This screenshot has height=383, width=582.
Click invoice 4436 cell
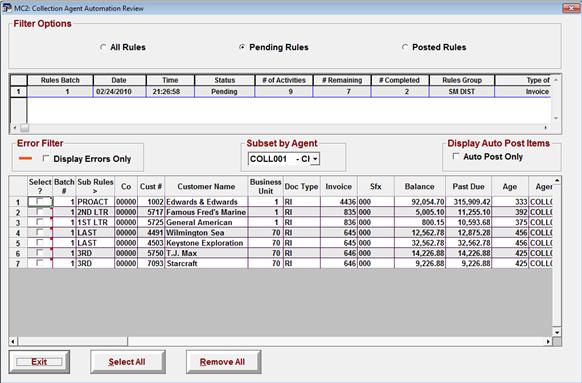coord(339,202)
